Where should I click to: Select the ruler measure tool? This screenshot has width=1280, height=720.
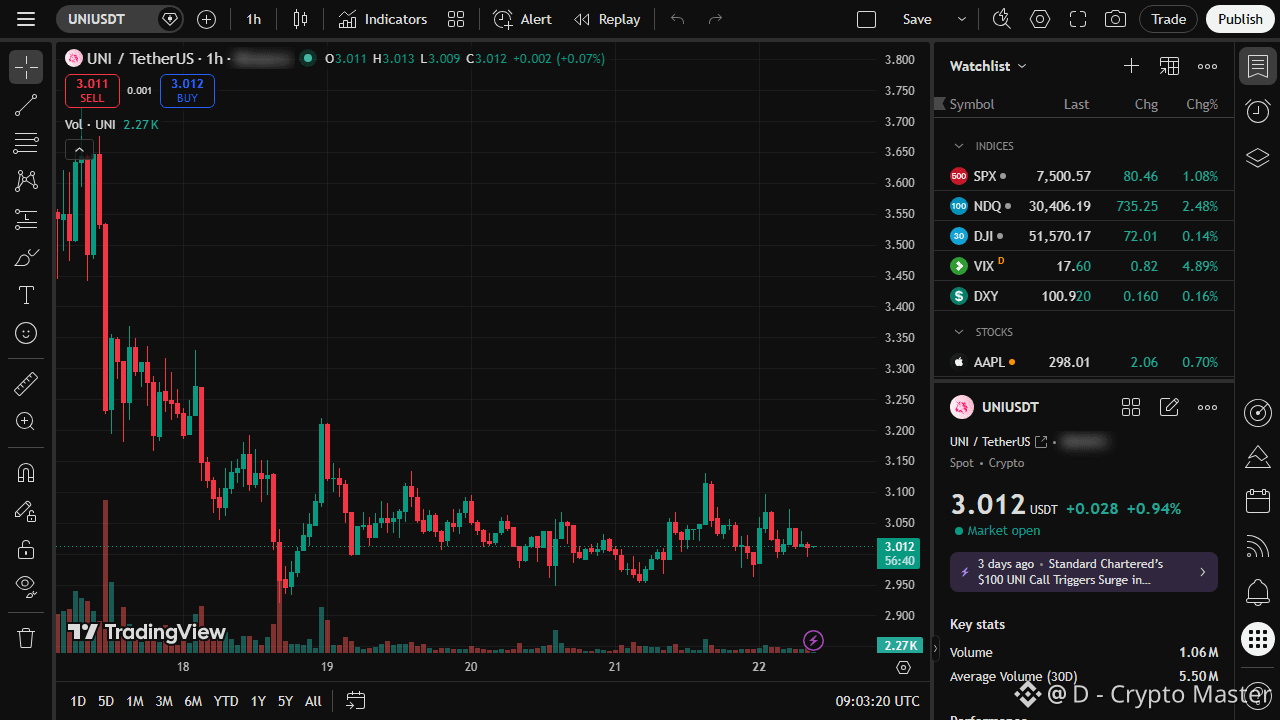click(26, 383)
